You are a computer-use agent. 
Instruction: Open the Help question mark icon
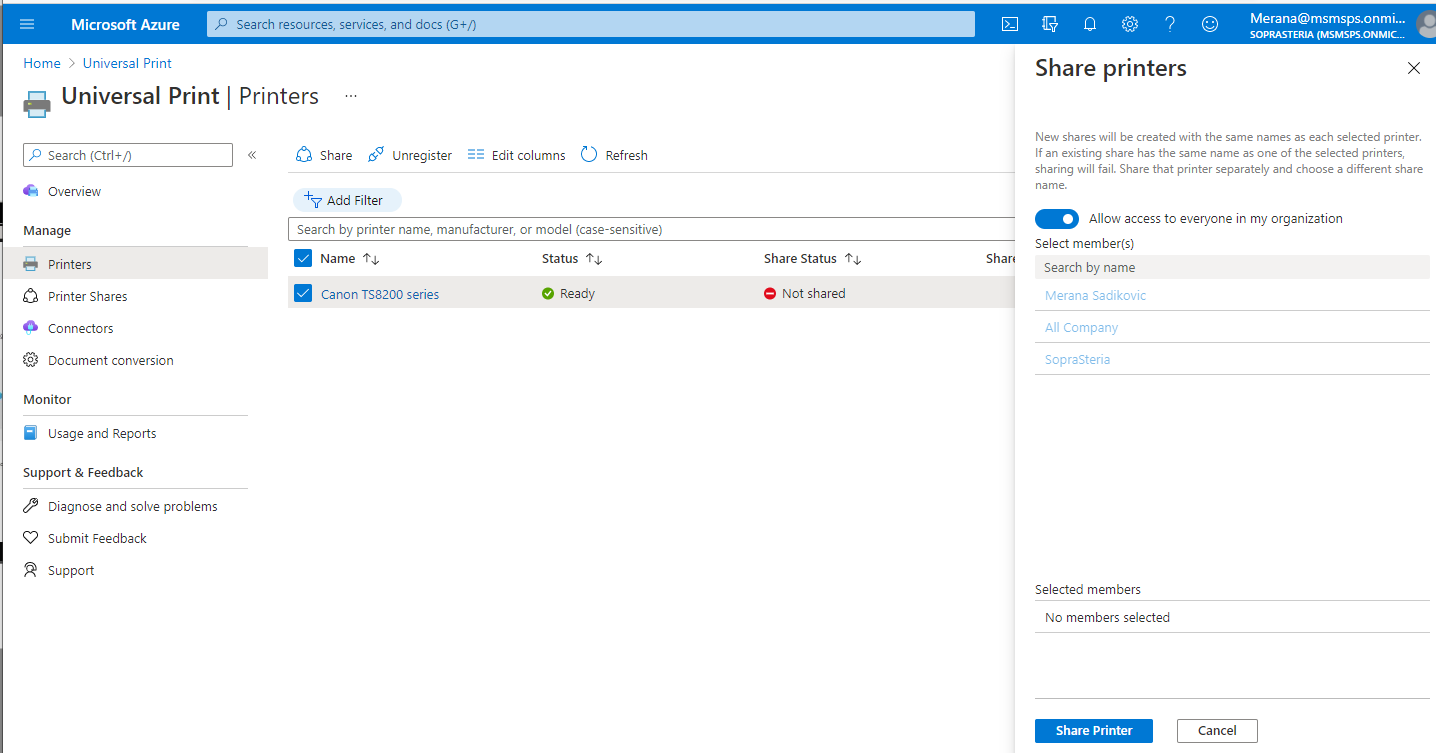click(1170, 24)
